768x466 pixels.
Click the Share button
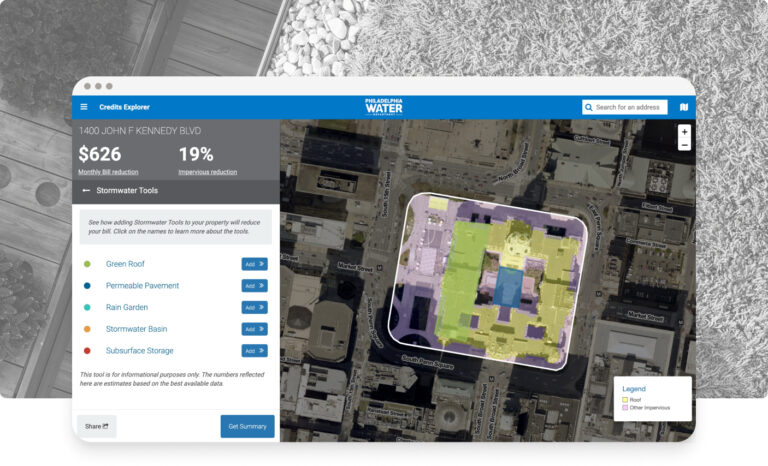point(96,426)
